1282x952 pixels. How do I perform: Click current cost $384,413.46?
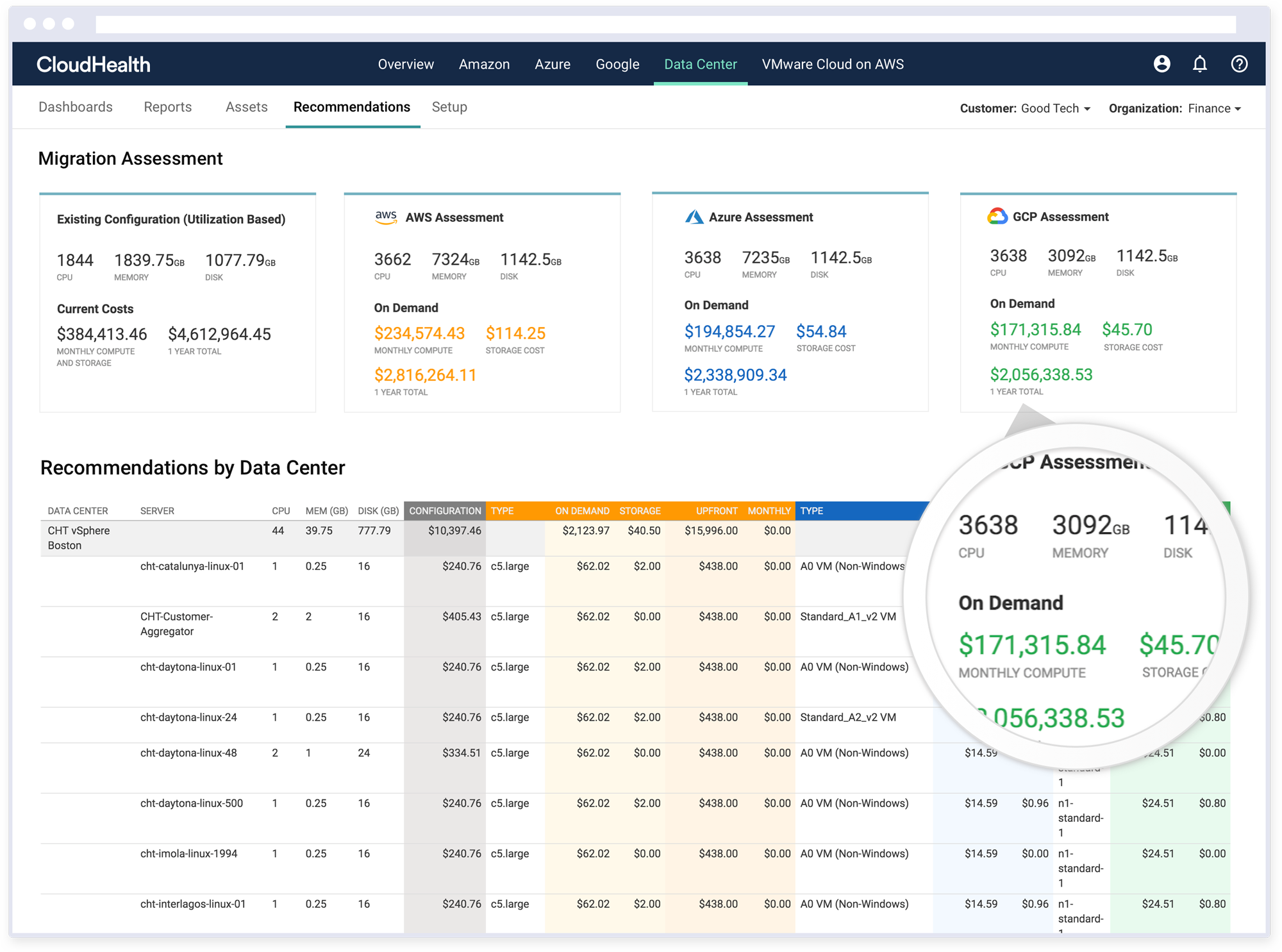pyautogui.click(x=102, y=334)
